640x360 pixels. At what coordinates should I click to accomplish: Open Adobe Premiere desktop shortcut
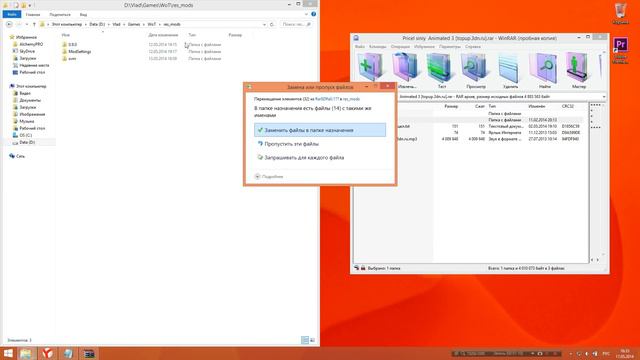[620, 50]
